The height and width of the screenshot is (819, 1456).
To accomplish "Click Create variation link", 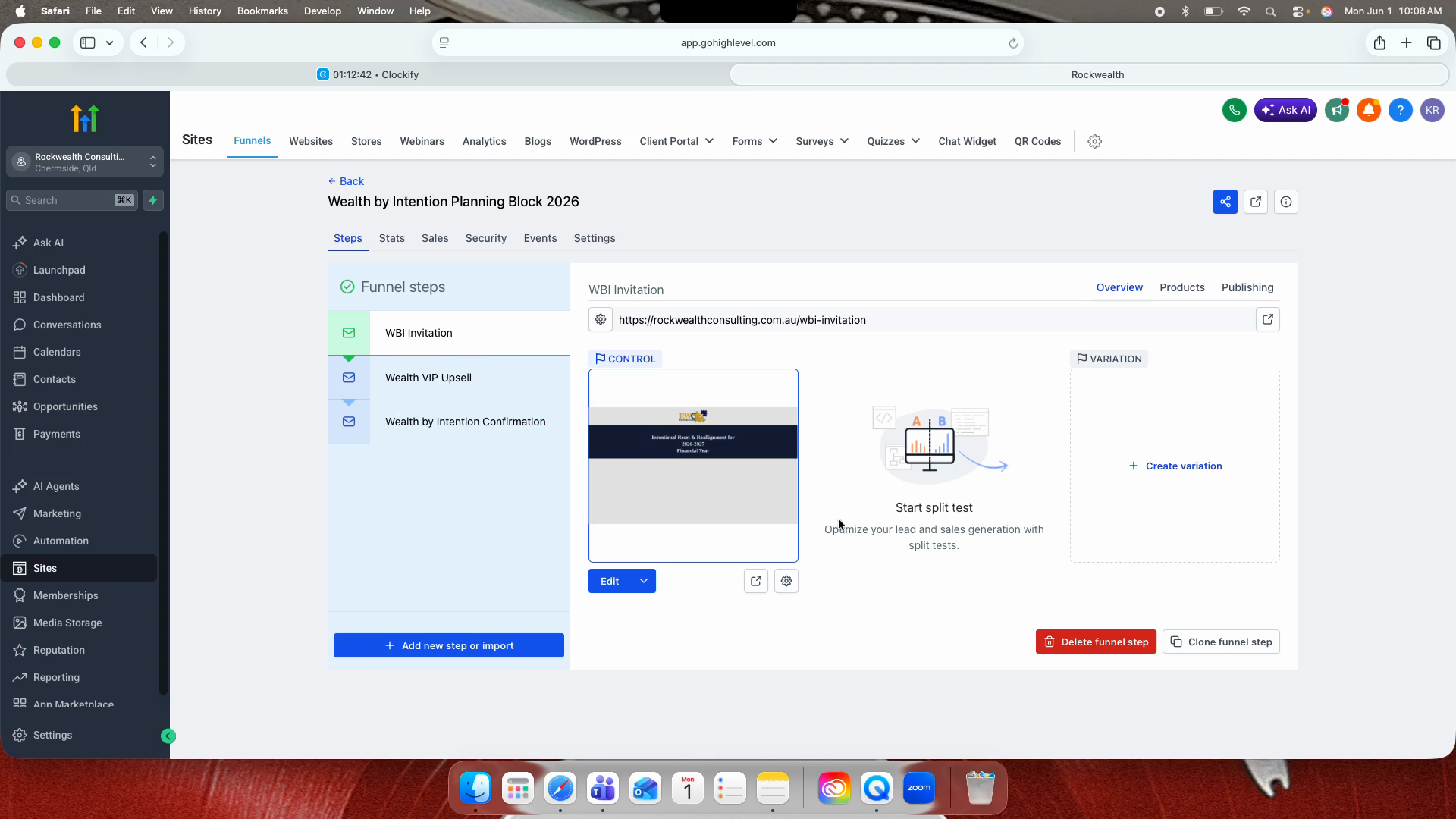I will 1175,466.
